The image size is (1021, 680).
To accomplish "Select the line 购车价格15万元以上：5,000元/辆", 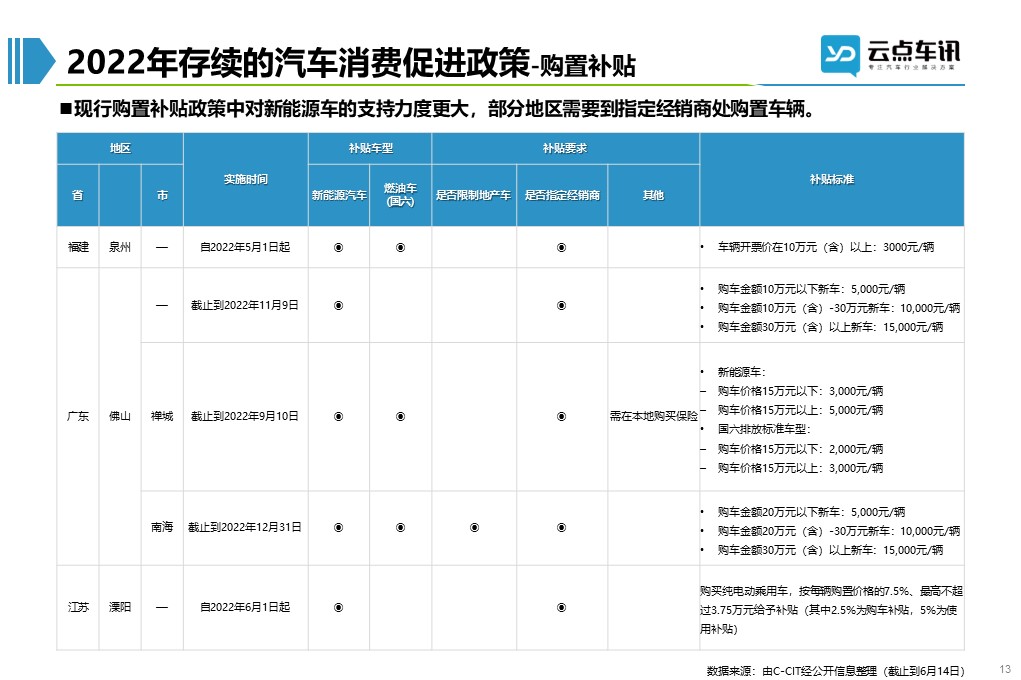I will [800, 410].
